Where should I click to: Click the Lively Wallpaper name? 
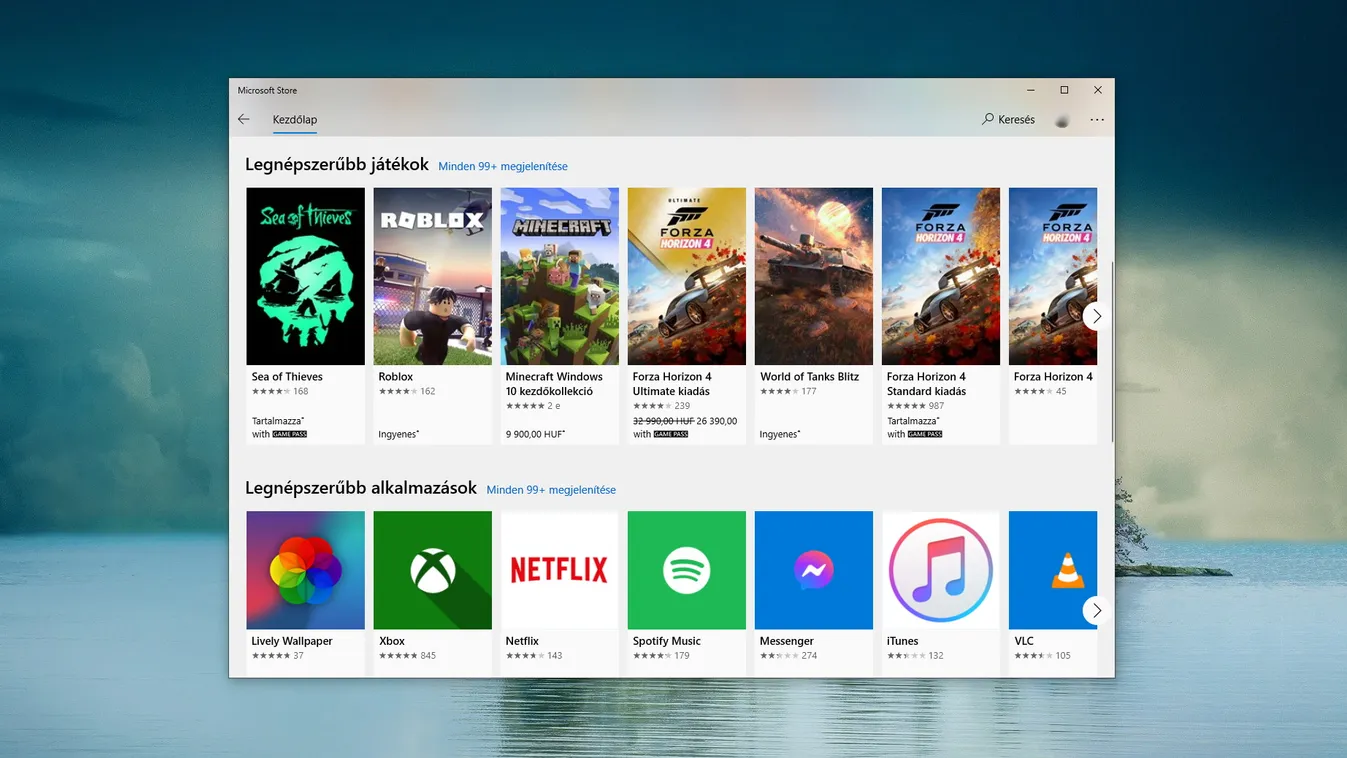[x=292, y=641]
